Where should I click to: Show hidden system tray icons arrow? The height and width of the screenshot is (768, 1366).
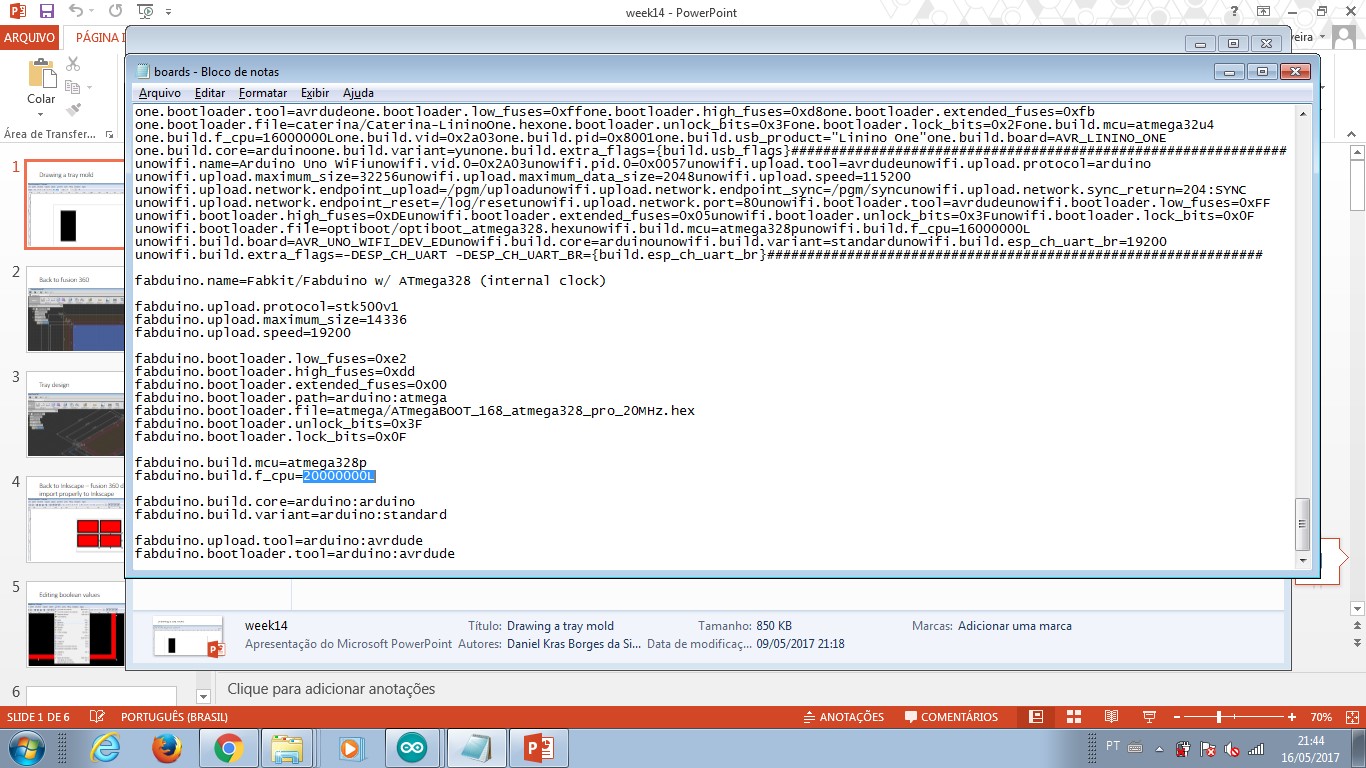[1162, 747]
